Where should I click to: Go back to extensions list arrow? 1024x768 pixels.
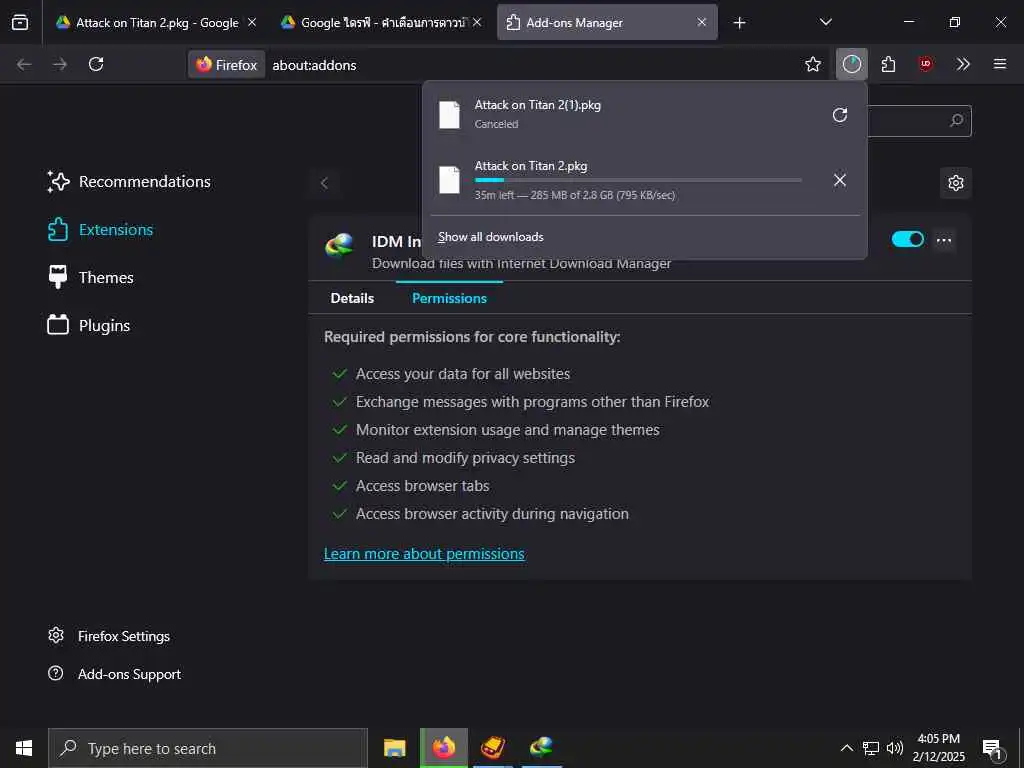coord(325,183)
